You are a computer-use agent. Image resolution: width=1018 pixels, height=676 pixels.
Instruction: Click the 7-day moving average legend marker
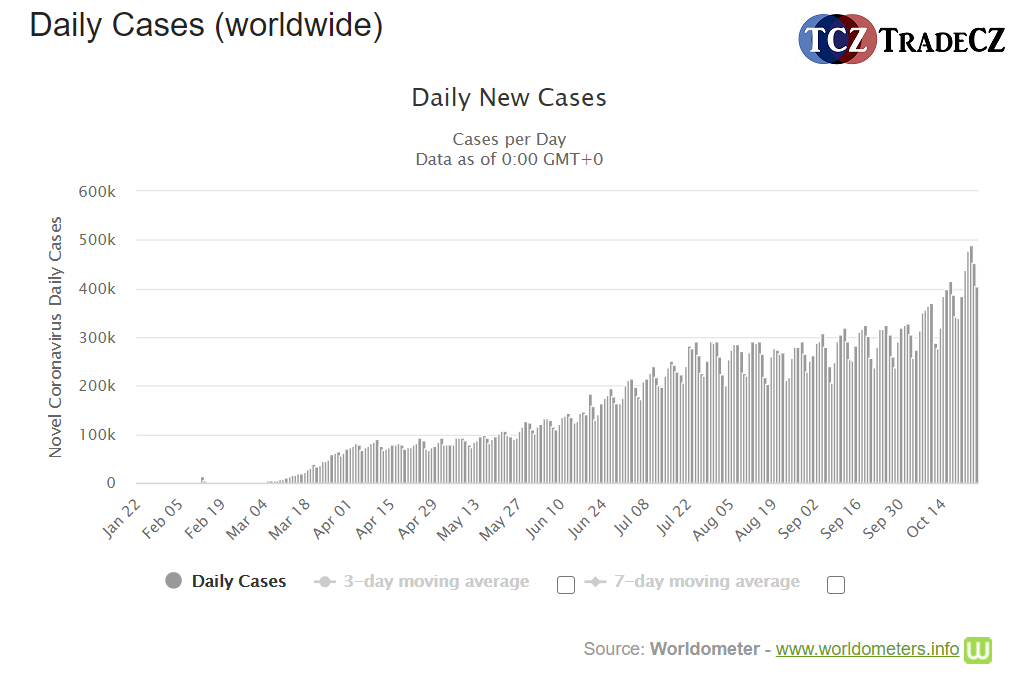[x=595, y=581]
